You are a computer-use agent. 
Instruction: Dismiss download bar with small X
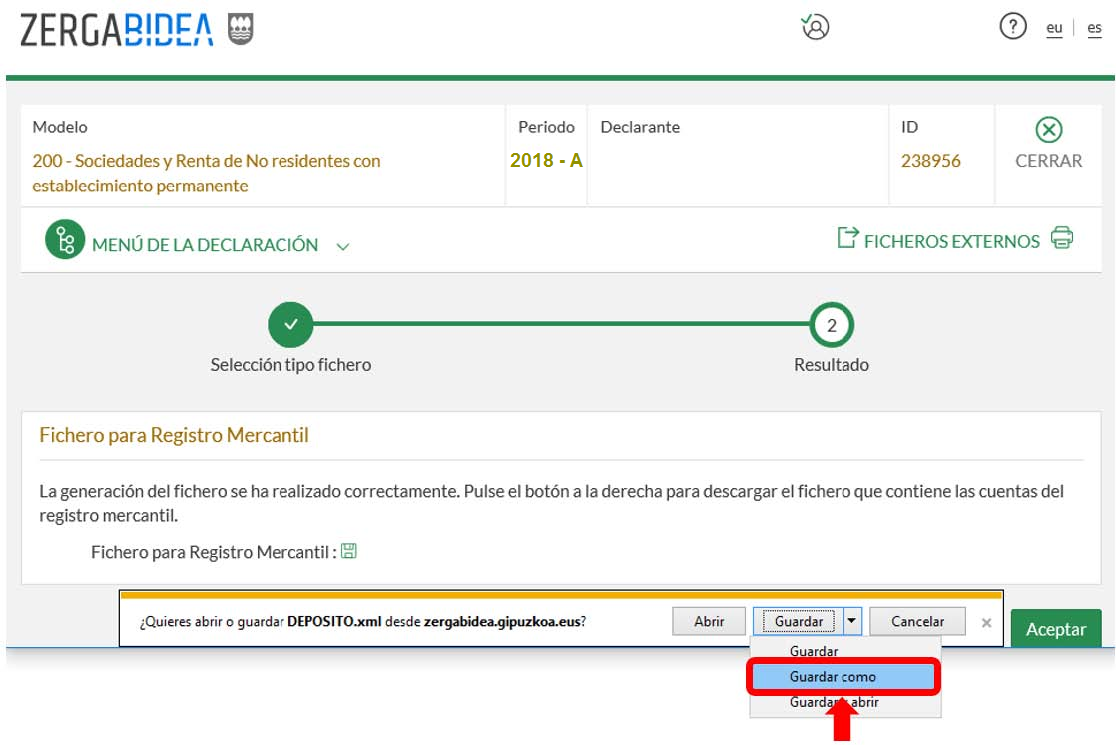(x=986, y=622)
